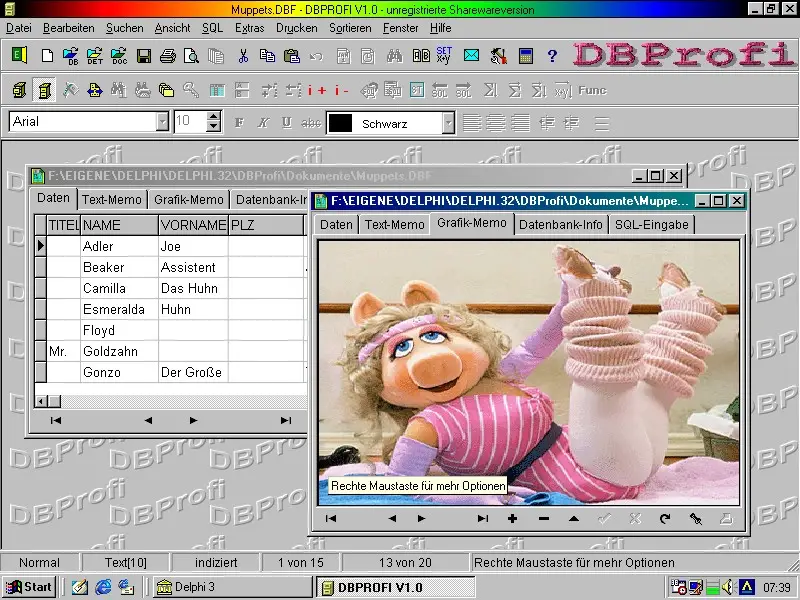Paste with the clipboard icon

click(291, 56)
